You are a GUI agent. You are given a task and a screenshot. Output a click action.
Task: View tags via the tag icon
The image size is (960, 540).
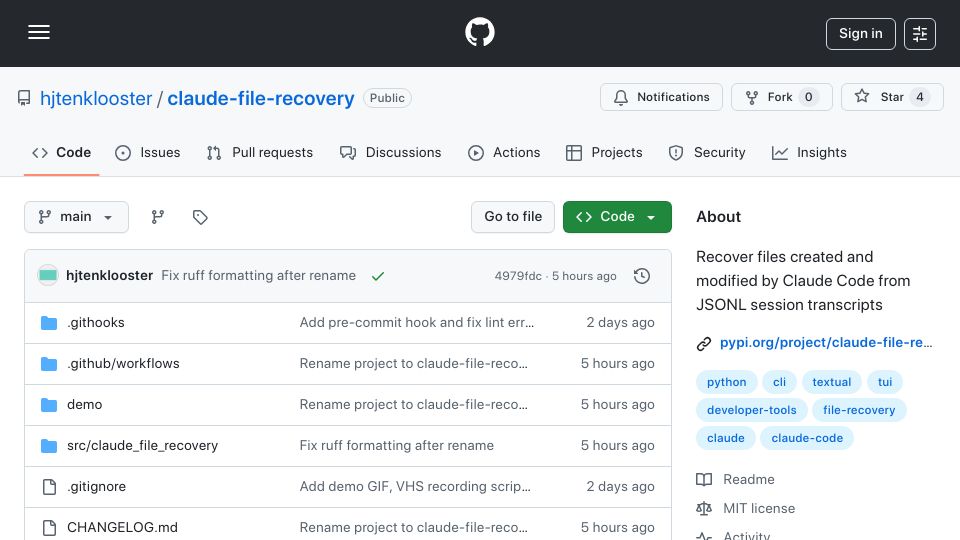pos(200,217)
